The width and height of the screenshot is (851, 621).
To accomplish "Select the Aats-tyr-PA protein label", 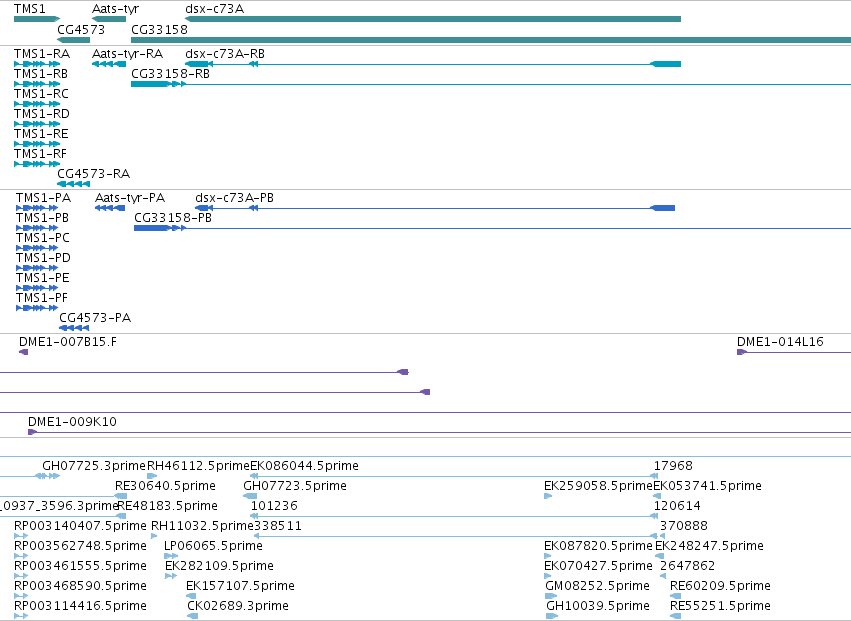I will [x=130, y=198].
